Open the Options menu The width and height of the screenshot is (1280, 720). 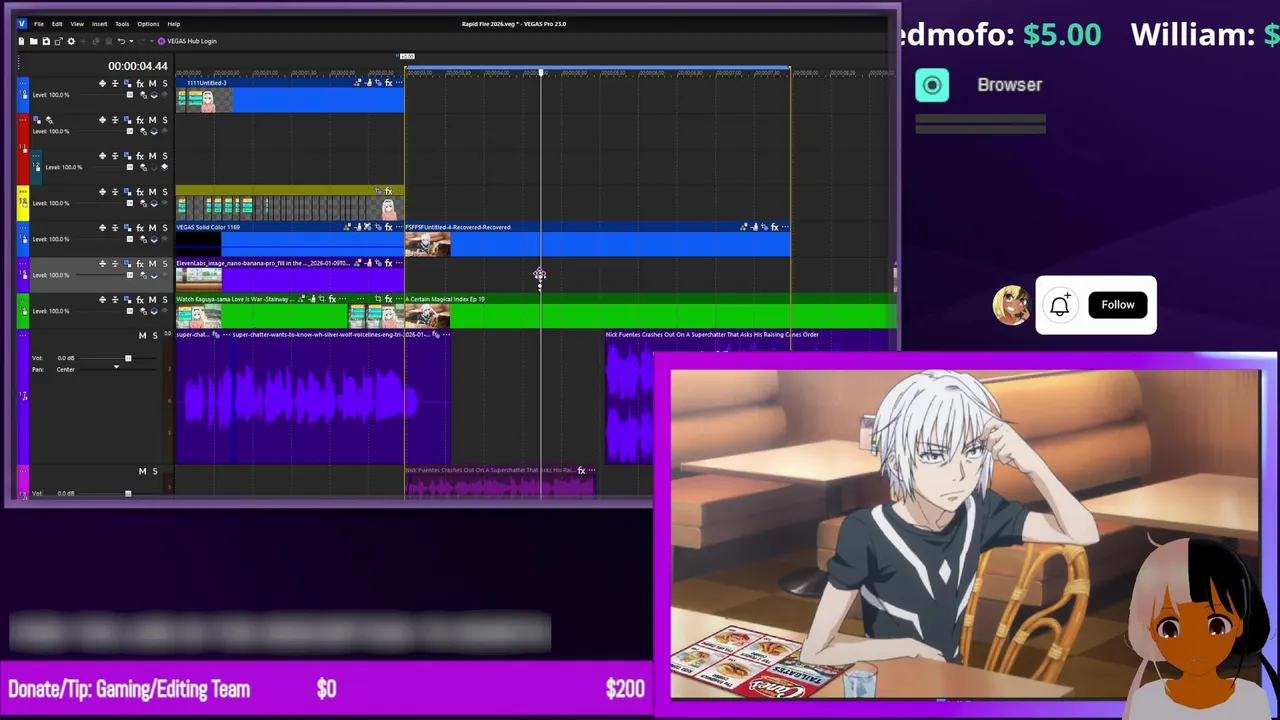point(148,23)
